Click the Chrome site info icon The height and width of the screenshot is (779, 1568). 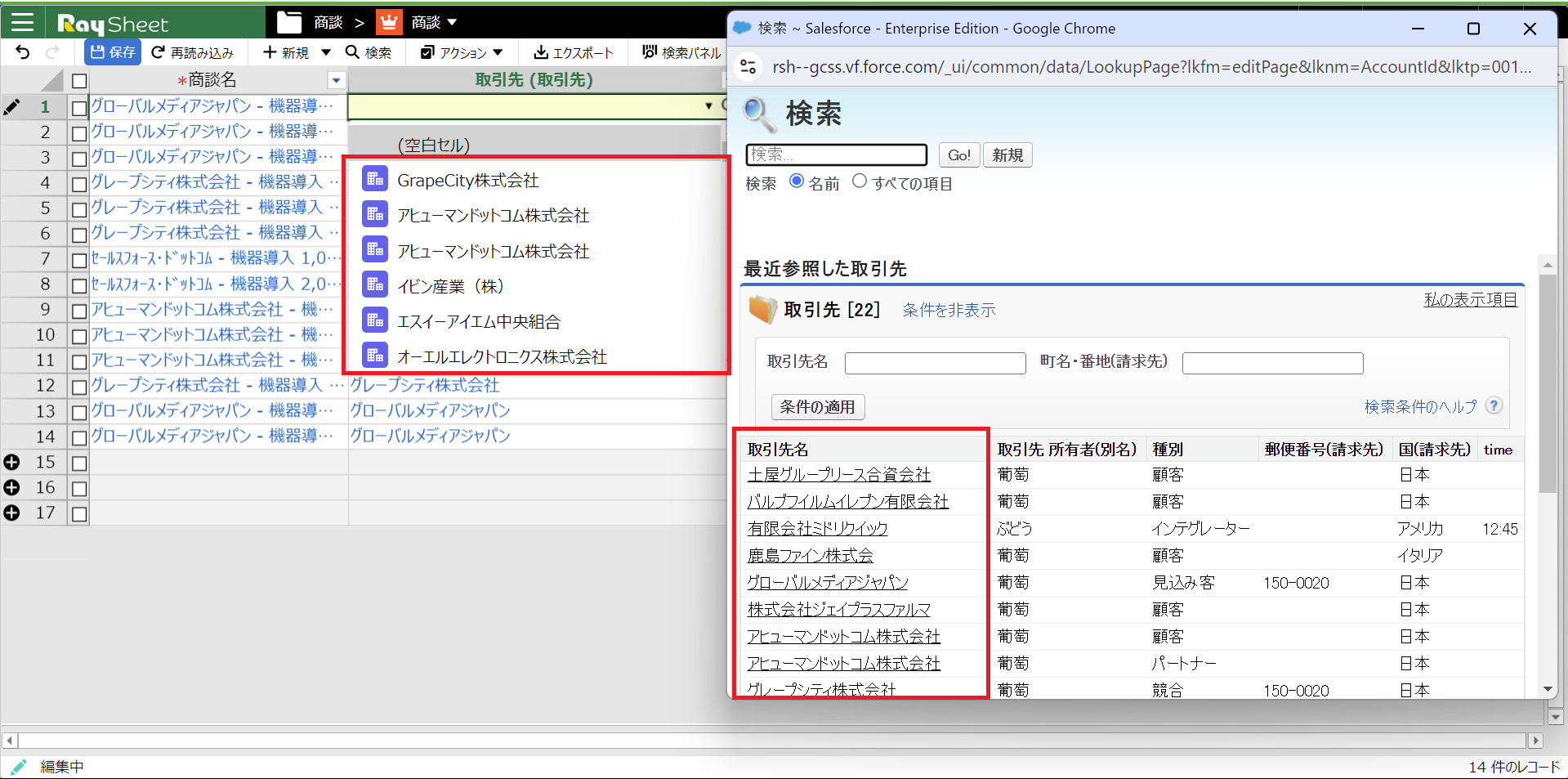coord(748,67)
